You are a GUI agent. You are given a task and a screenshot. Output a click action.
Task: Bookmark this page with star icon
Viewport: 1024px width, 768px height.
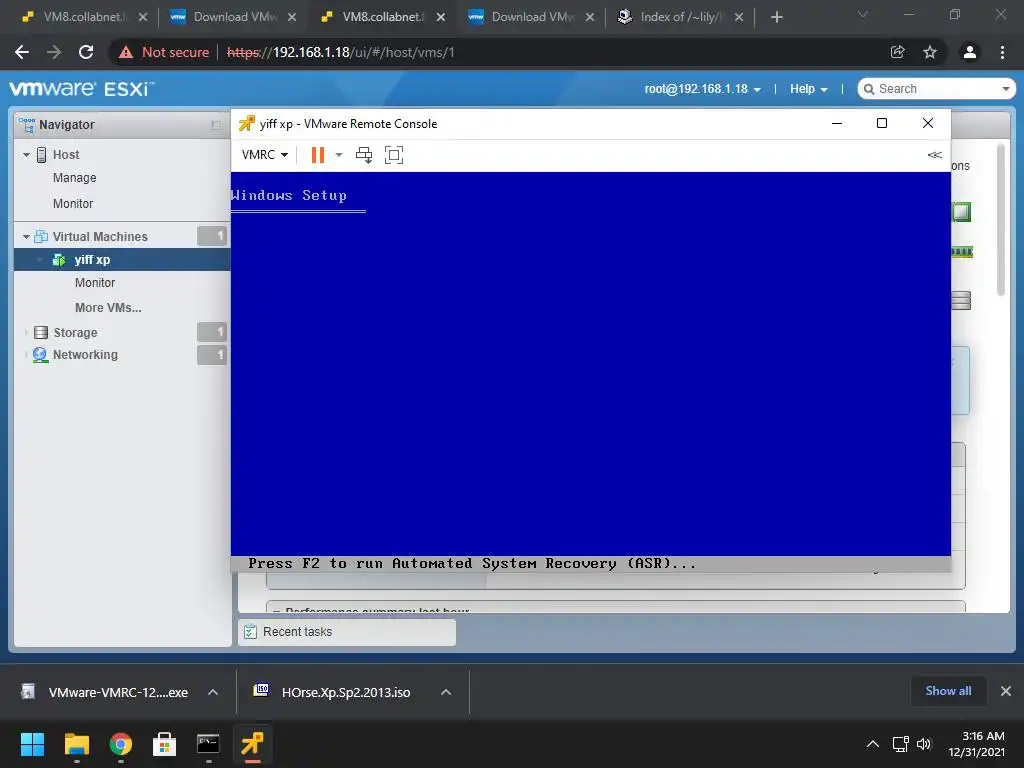click(930, 52)
